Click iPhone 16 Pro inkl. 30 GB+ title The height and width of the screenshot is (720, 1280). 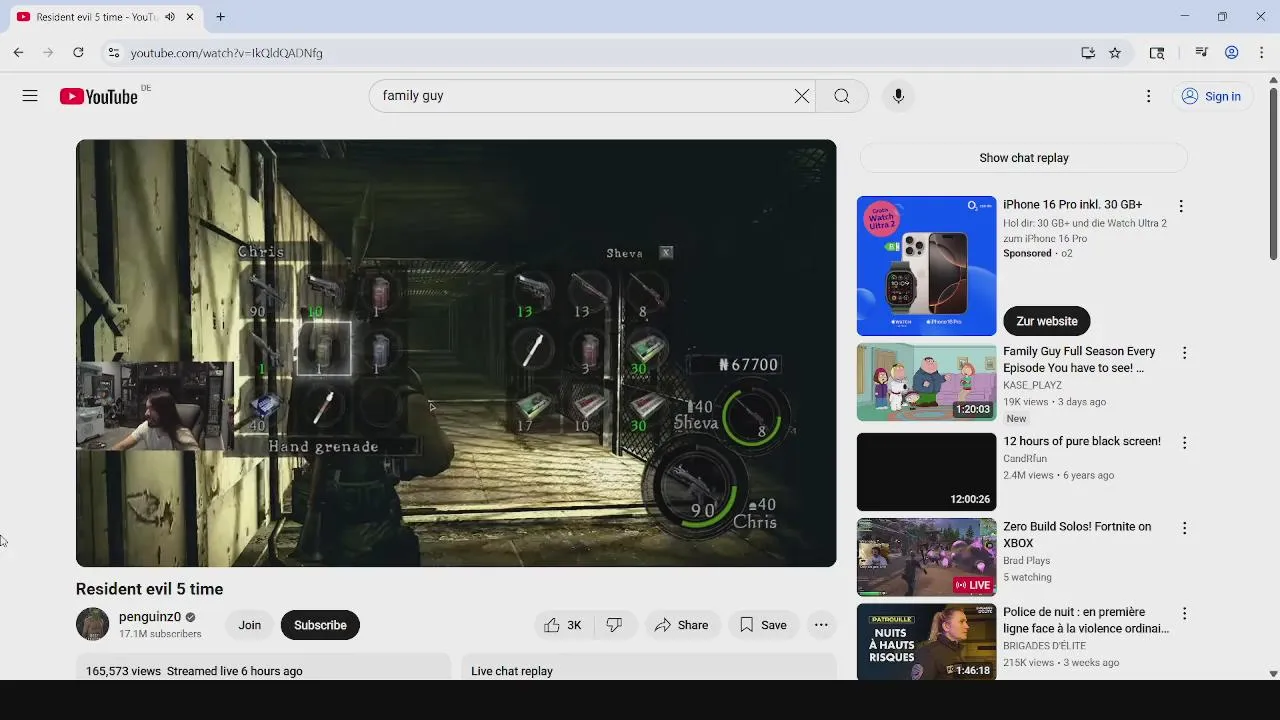(1072, 205)
